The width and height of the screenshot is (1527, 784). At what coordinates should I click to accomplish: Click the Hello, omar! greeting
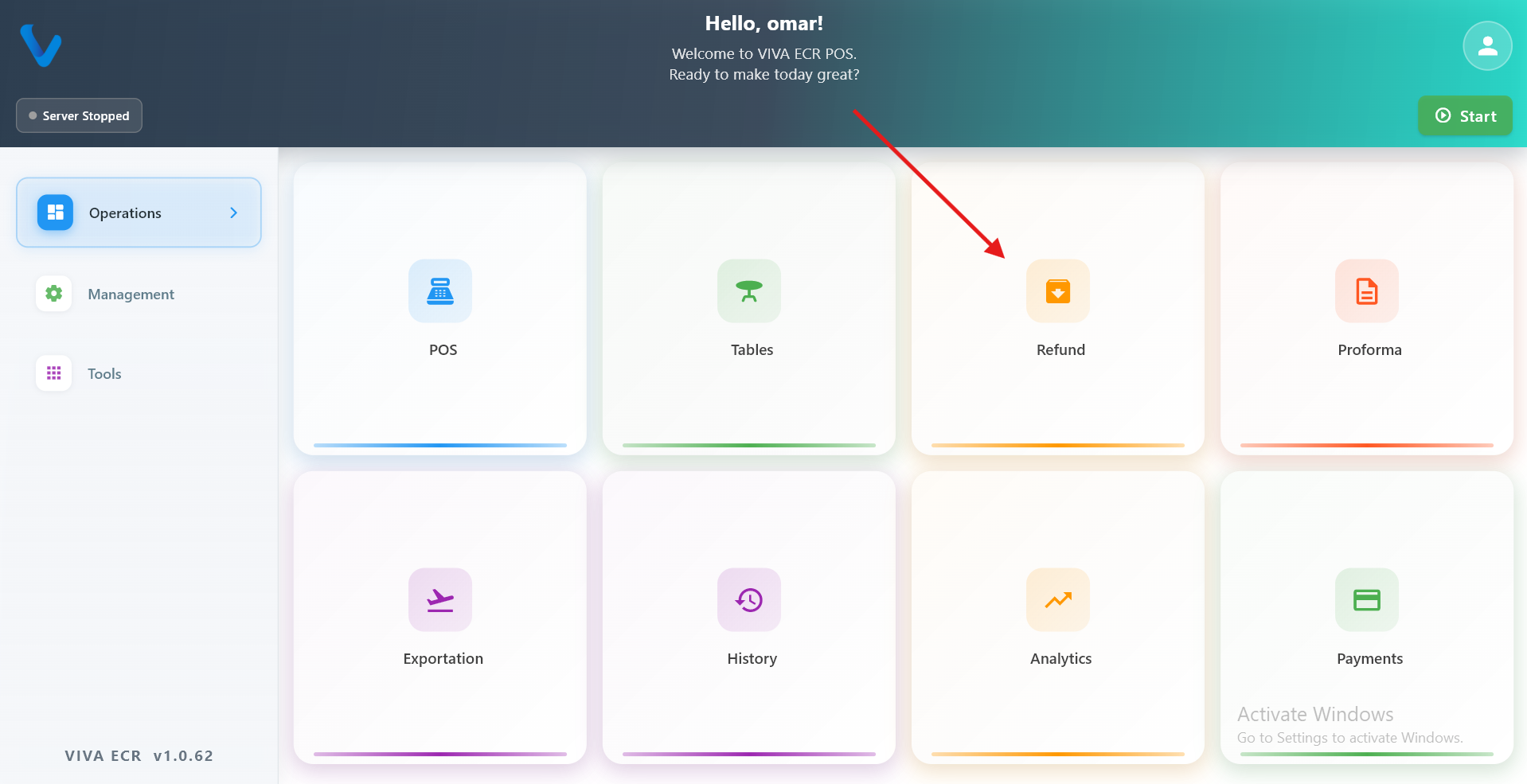pyautogui.click(x=764, y=24)
